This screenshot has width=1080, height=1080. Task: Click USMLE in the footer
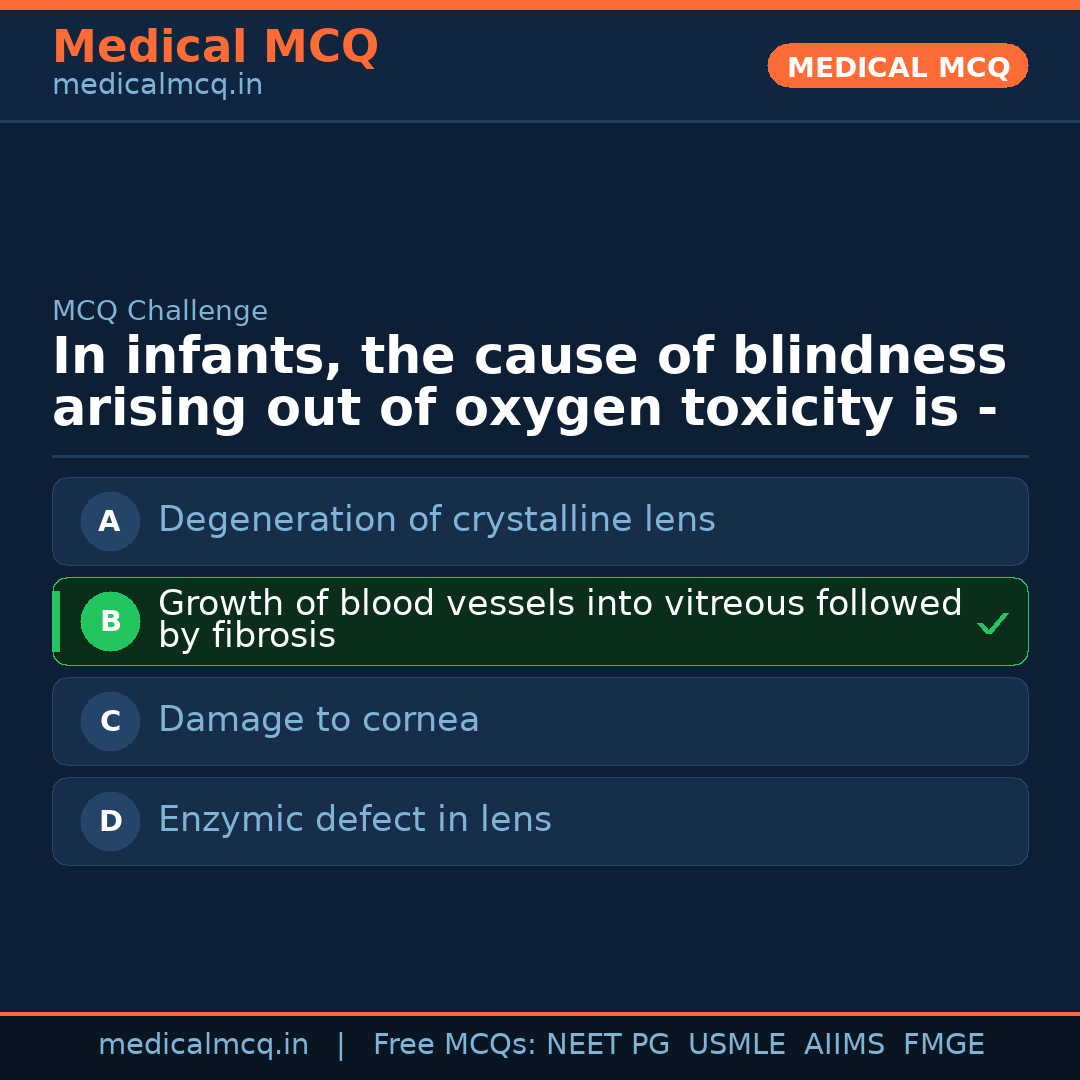(x=736, y=1045)
